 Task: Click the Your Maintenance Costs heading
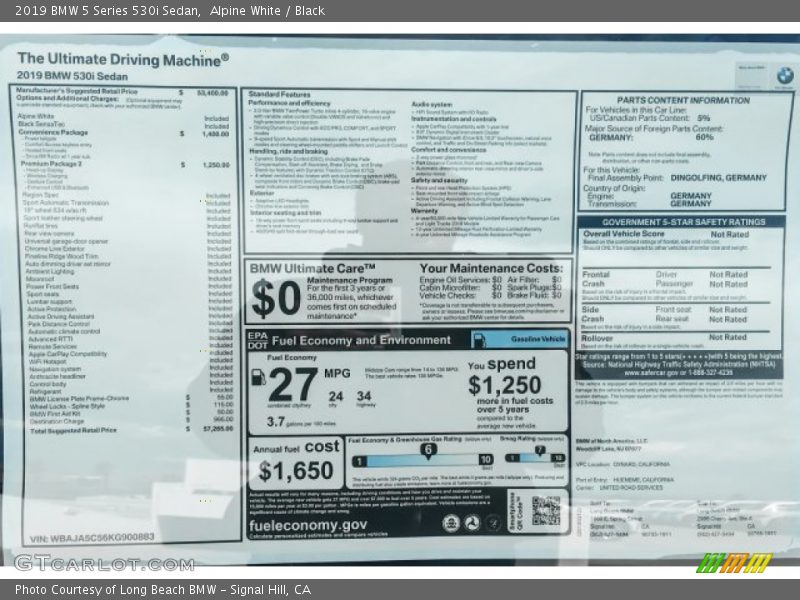(491, 268)
